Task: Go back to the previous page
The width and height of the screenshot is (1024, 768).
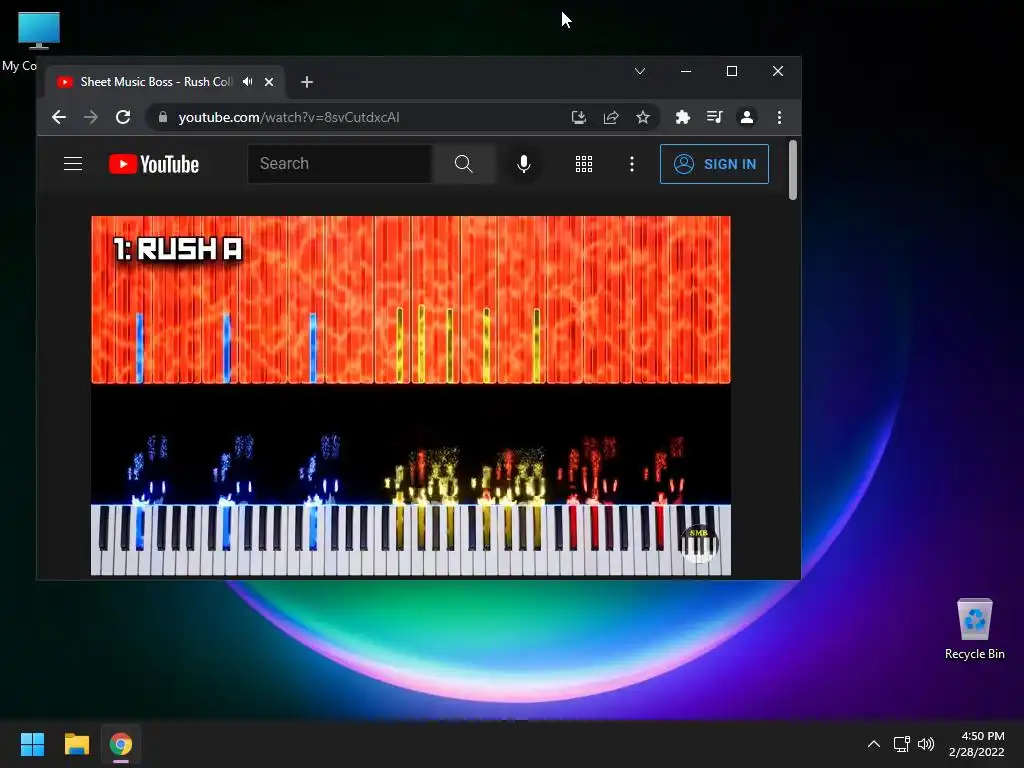Action: (59, 118)
